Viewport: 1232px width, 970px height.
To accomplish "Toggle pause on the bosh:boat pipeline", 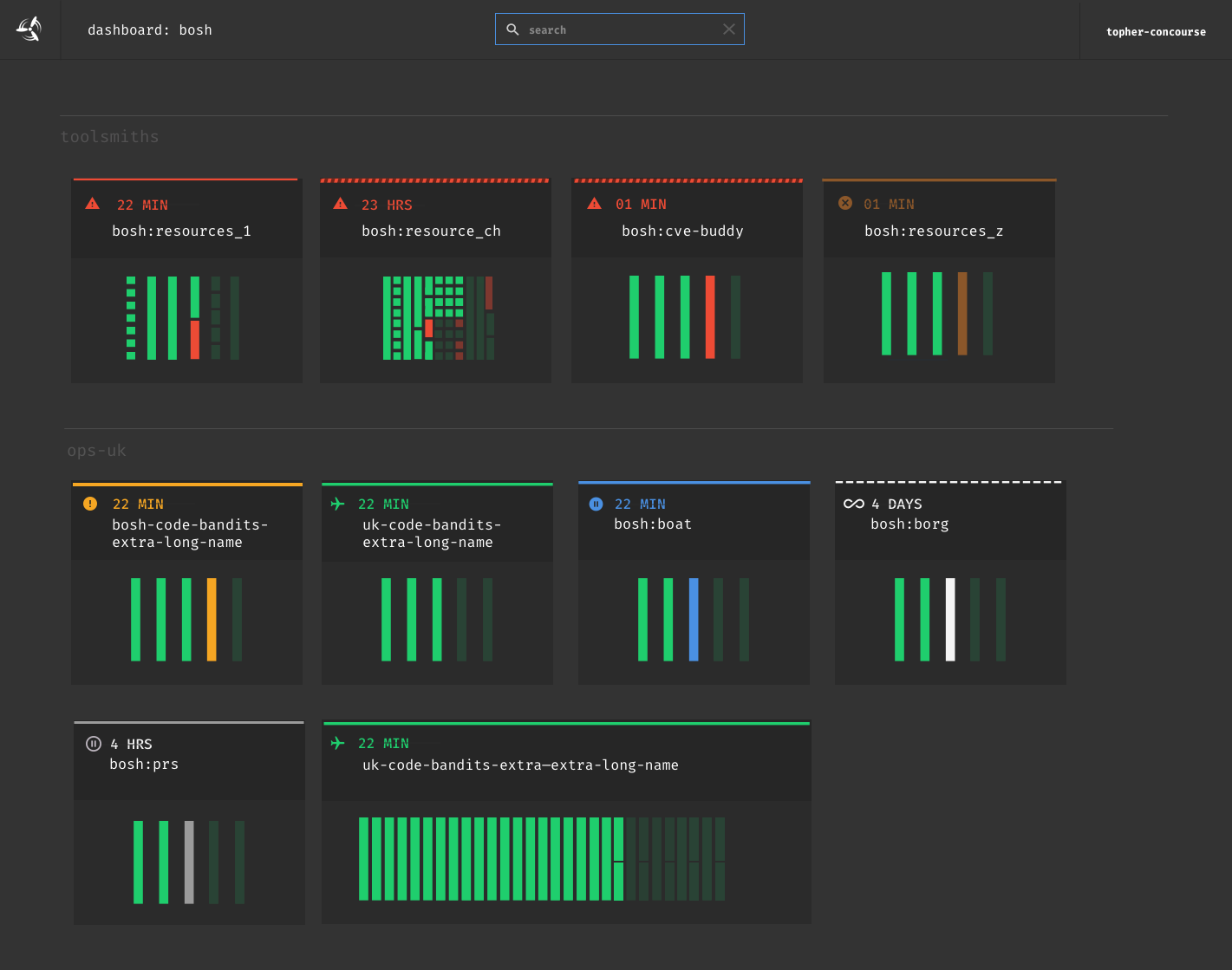I will (x=596, y=503).
